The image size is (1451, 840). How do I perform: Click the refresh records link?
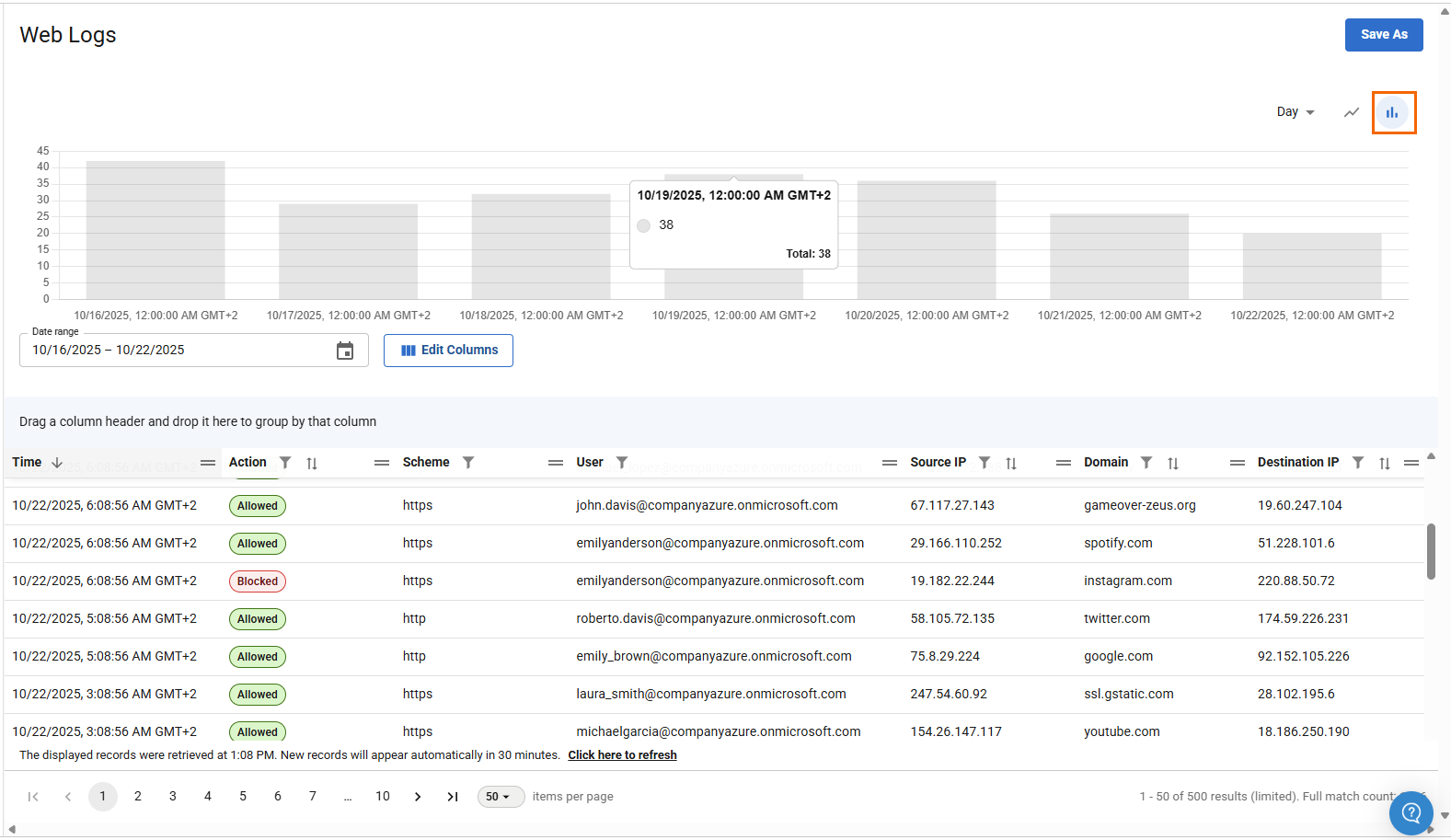pos(622,755)
